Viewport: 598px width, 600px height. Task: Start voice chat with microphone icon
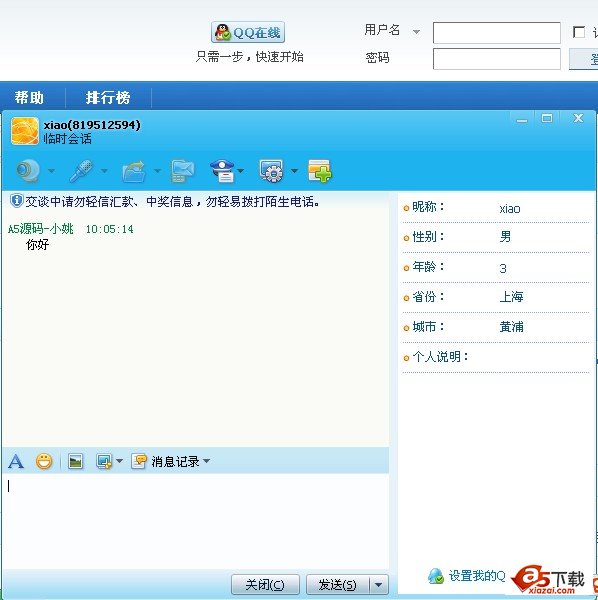[82, 171]
